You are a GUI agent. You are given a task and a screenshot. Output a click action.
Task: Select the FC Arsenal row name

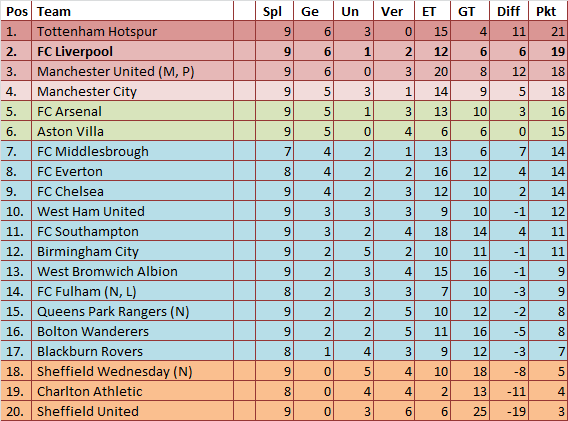click(x=132, y=111)
